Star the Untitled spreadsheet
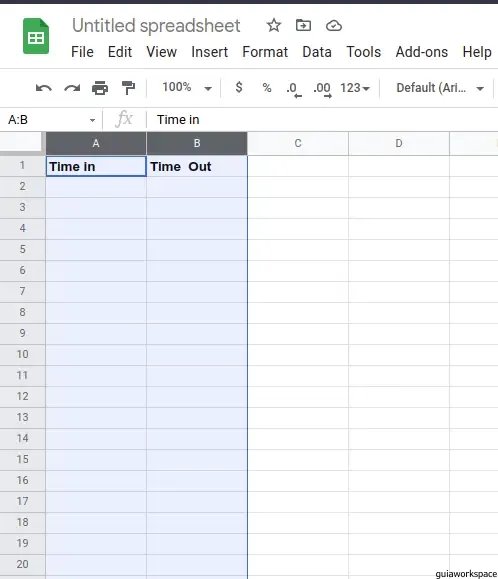This screenshot has width=498, height=579. 274,25
